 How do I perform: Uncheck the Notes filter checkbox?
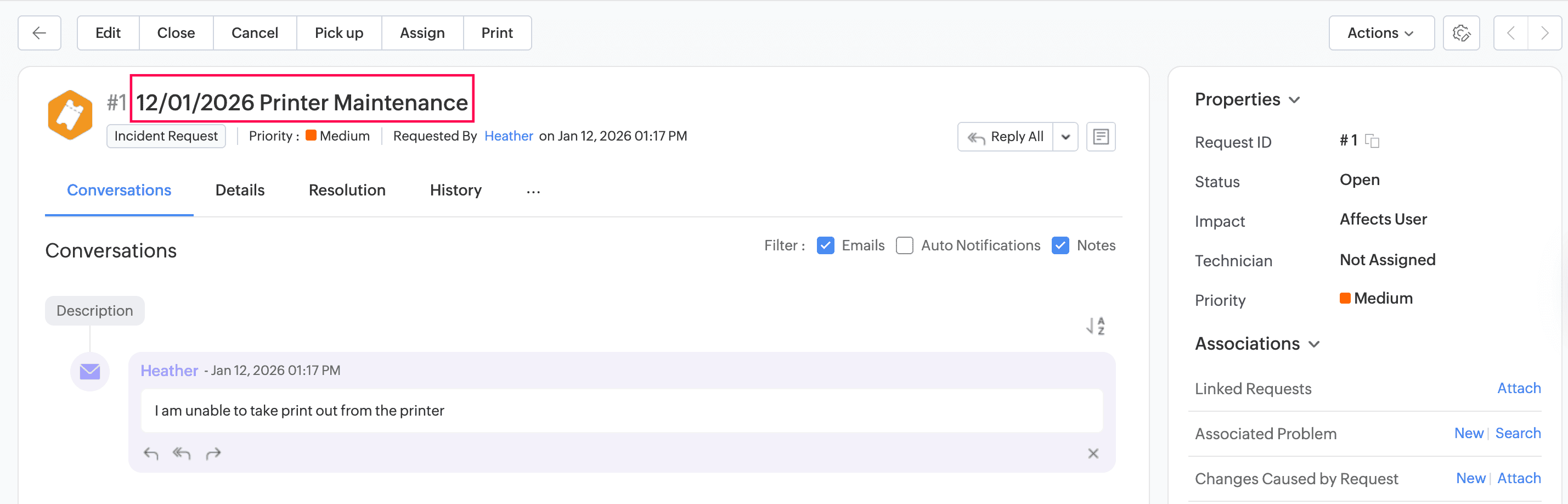coord(1061,245)
